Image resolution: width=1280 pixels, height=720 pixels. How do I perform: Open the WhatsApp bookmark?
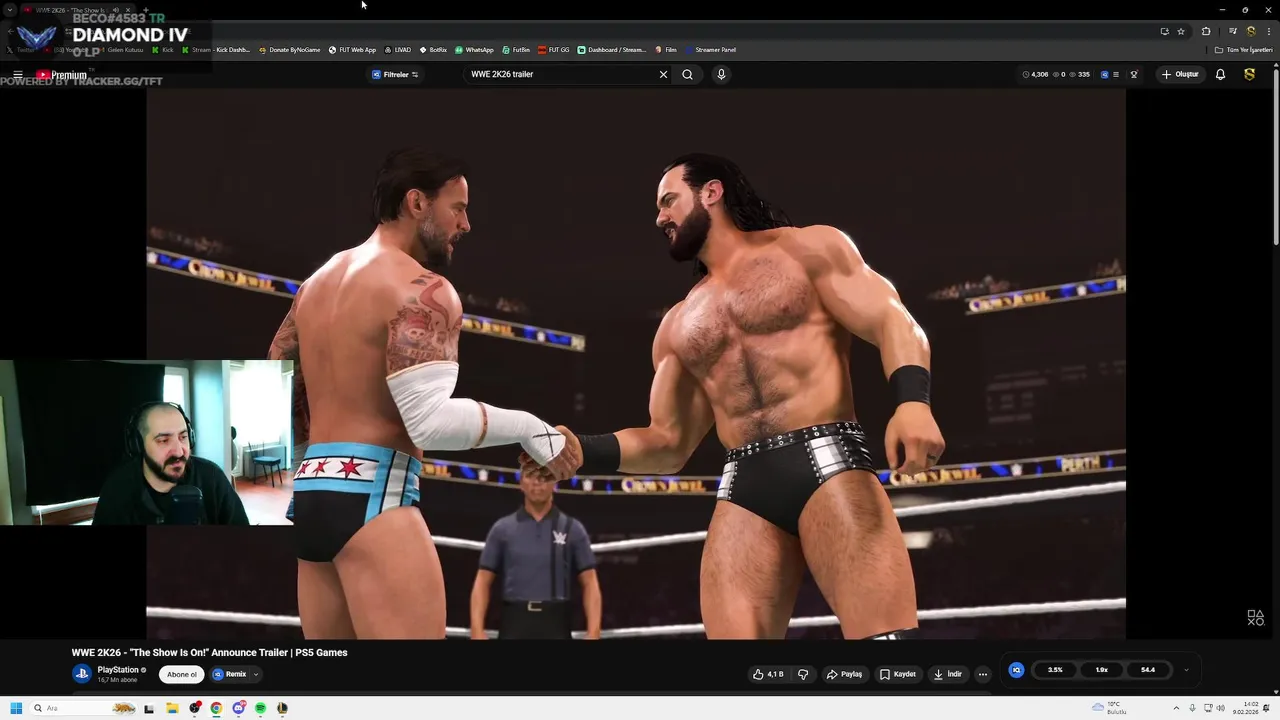(x=474, y=50)
